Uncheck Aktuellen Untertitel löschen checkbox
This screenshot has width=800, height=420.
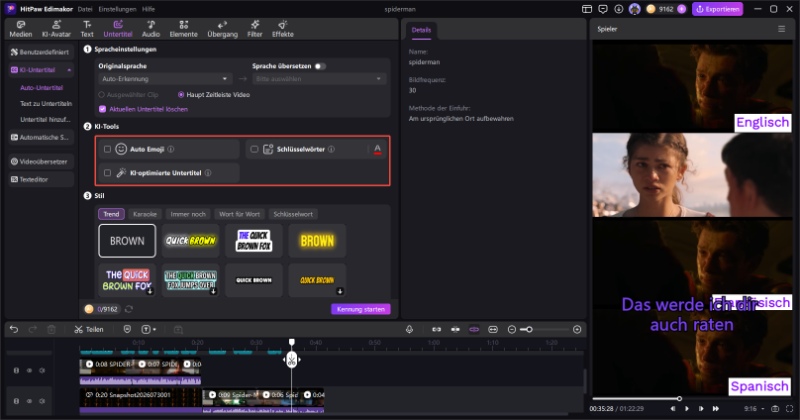pyautogui.click(x=103, y=109)
